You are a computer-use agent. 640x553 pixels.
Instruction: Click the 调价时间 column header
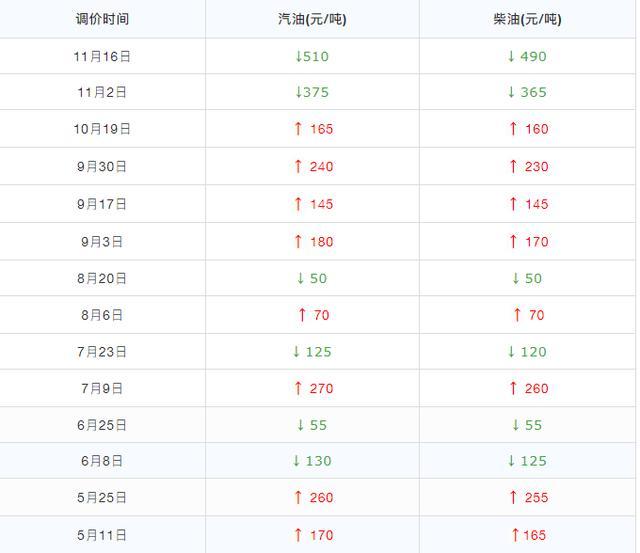pyautogui.click(x=102, y=19)
